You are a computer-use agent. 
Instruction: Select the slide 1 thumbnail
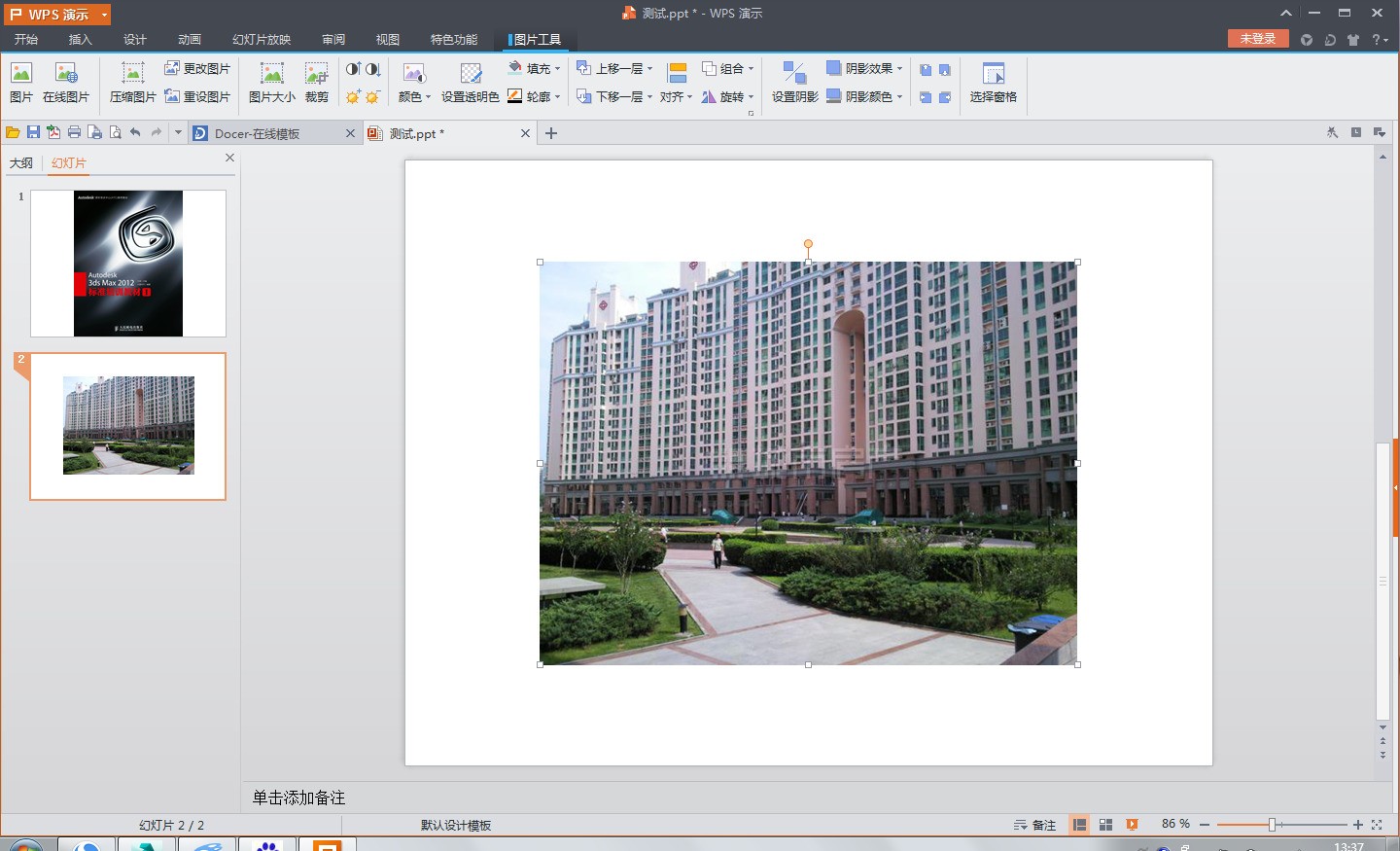pyautogui.click(x=128, y=264)
